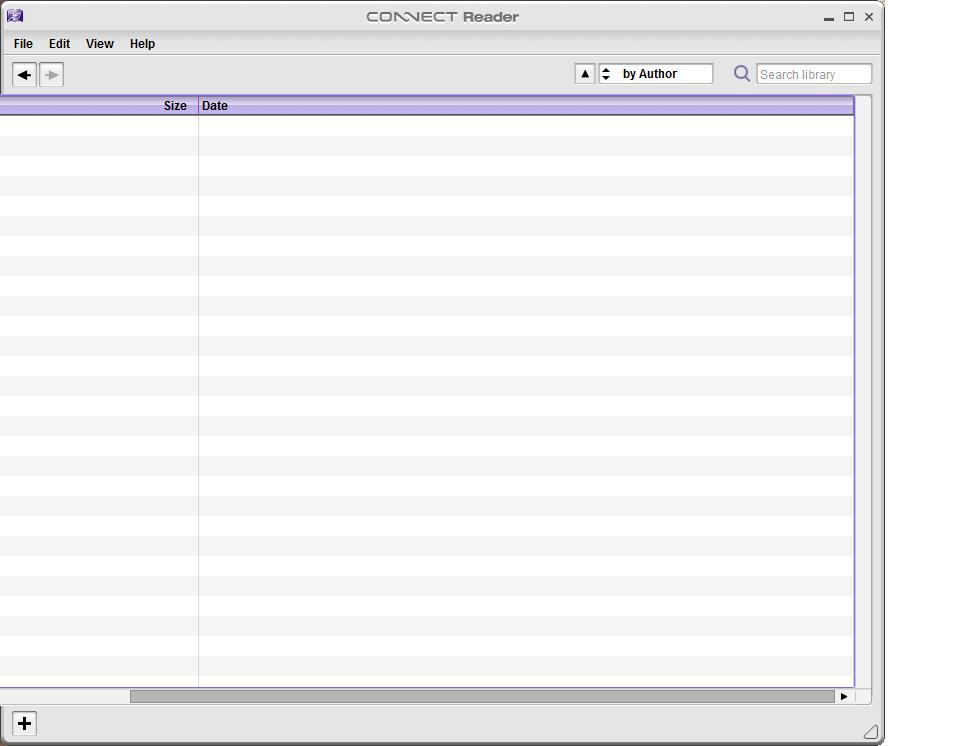This screenshot has width=966, height=746.
Task: Click the magnifying glass search icon
Action: click(742, 74)
